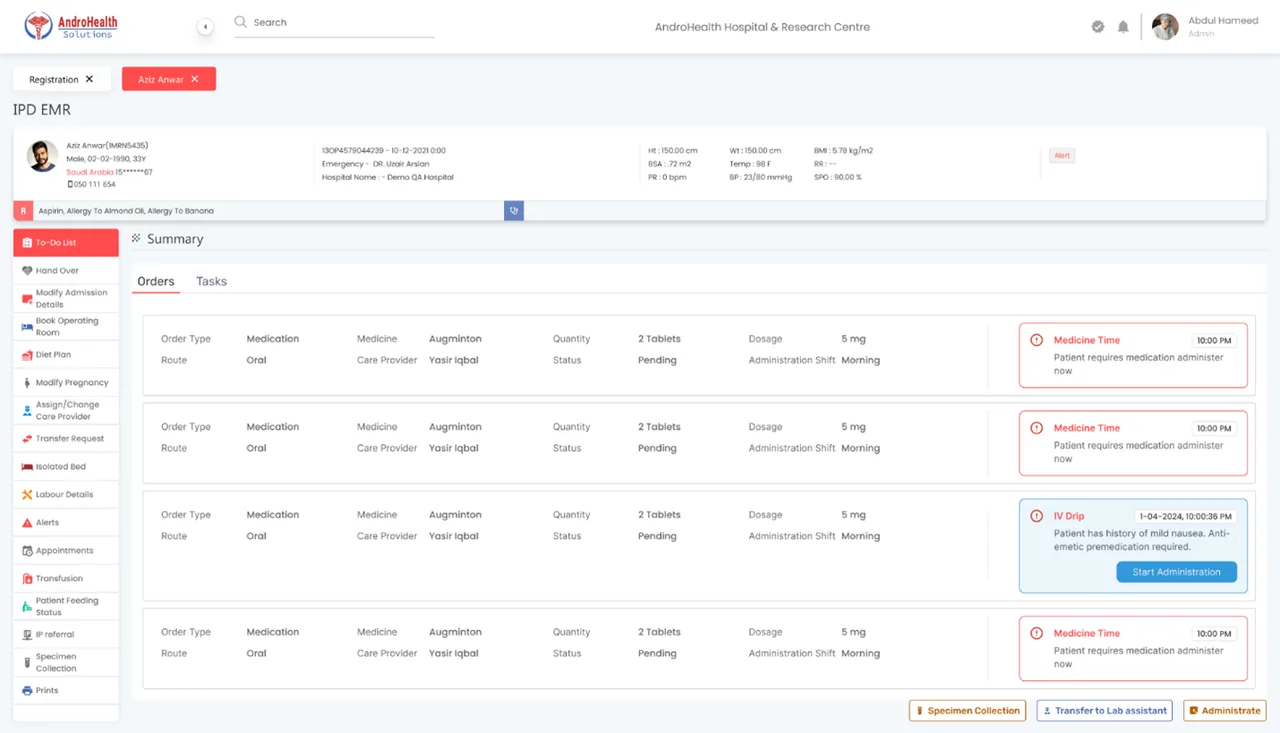
Task: Click the search magnifier icon
Action: (241, 22)
